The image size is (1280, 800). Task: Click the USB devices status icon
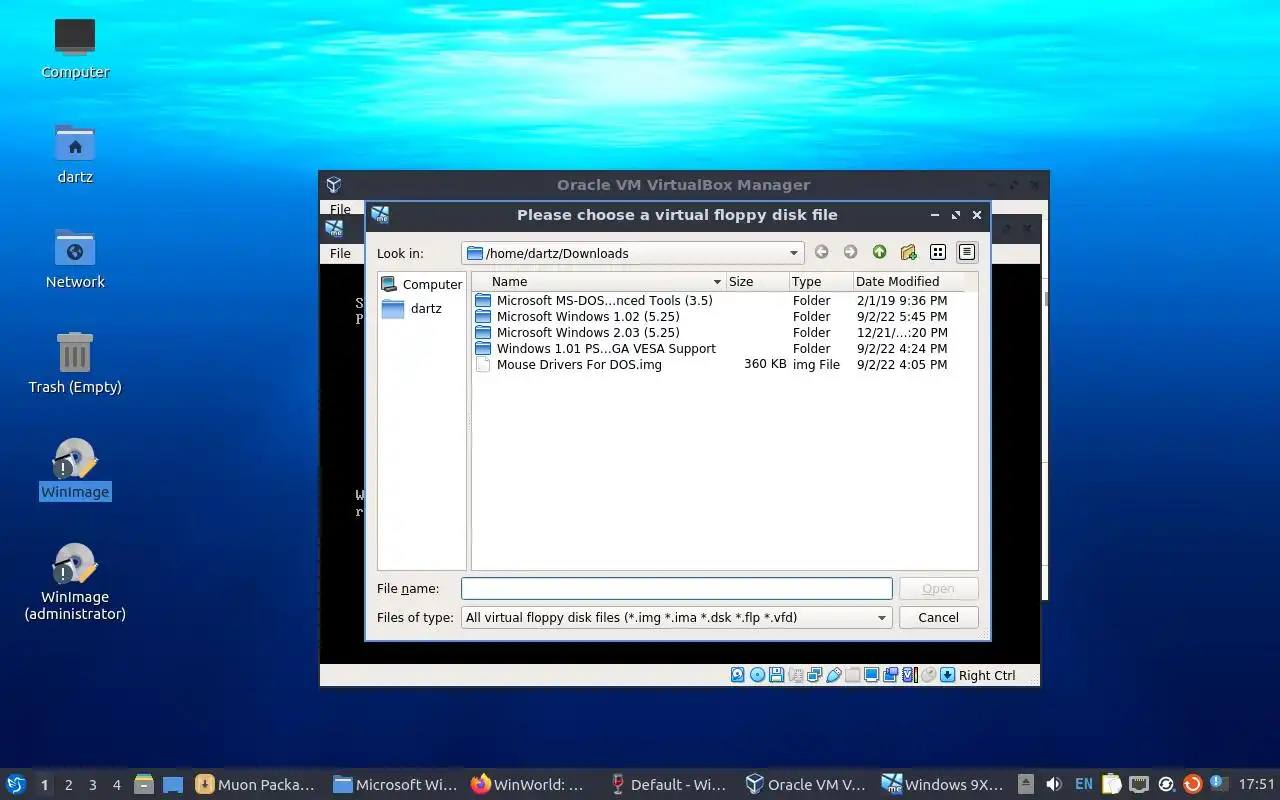833,675
